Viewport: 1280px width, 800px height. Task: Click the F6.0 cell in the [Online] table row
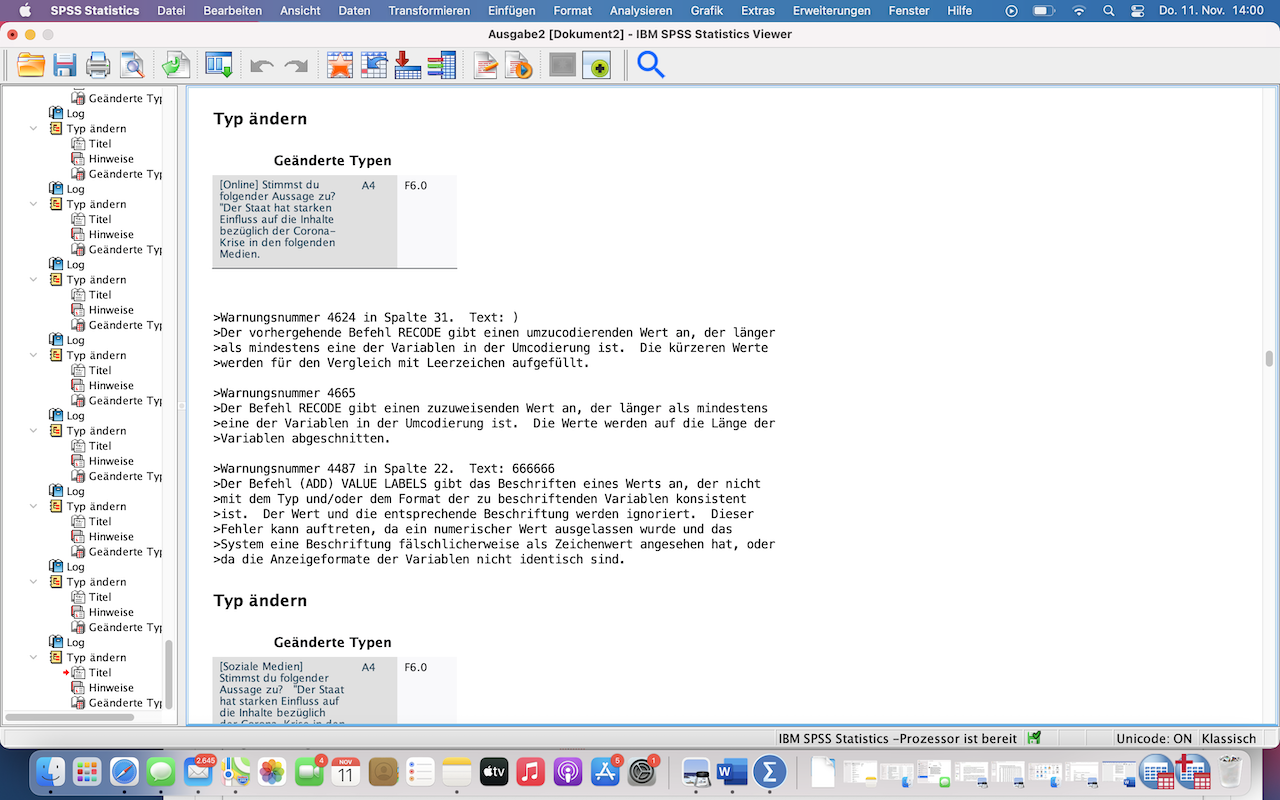[x=415, y=186]
